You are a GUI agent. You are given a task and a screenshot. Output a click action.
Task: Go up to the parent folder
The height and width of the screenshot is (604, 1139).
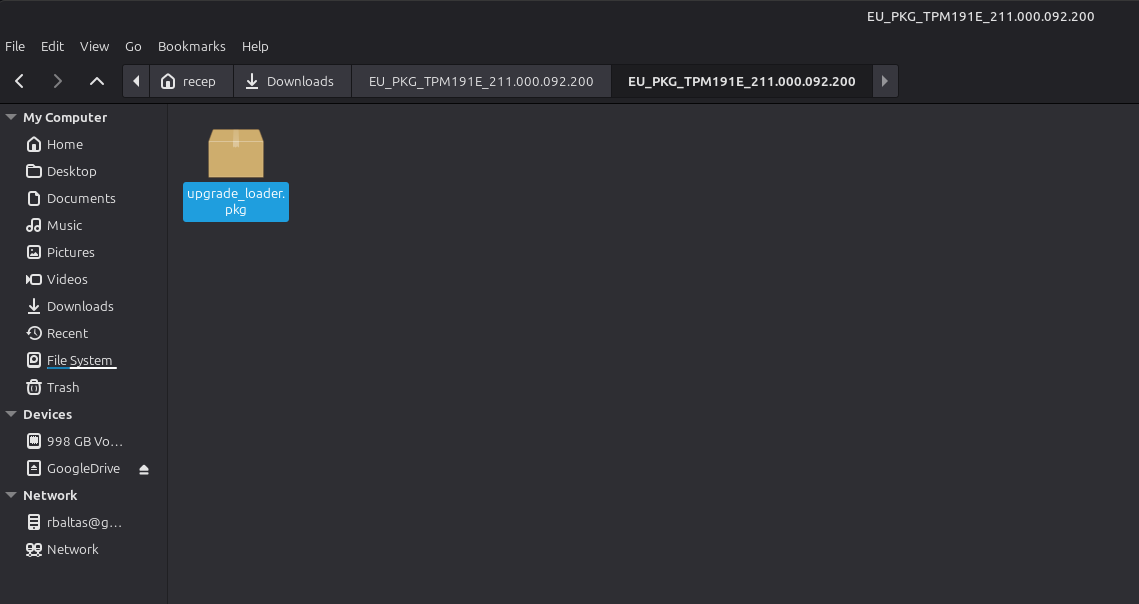(97, 81)
